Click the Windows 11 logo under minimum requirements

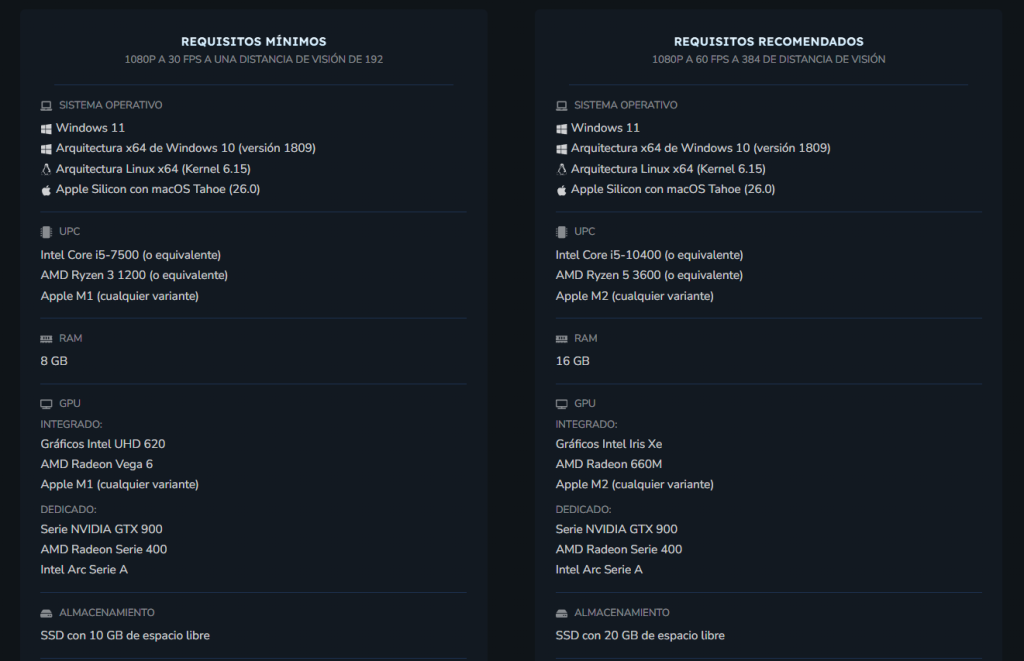pyautogui.click(x=46, y=128)
